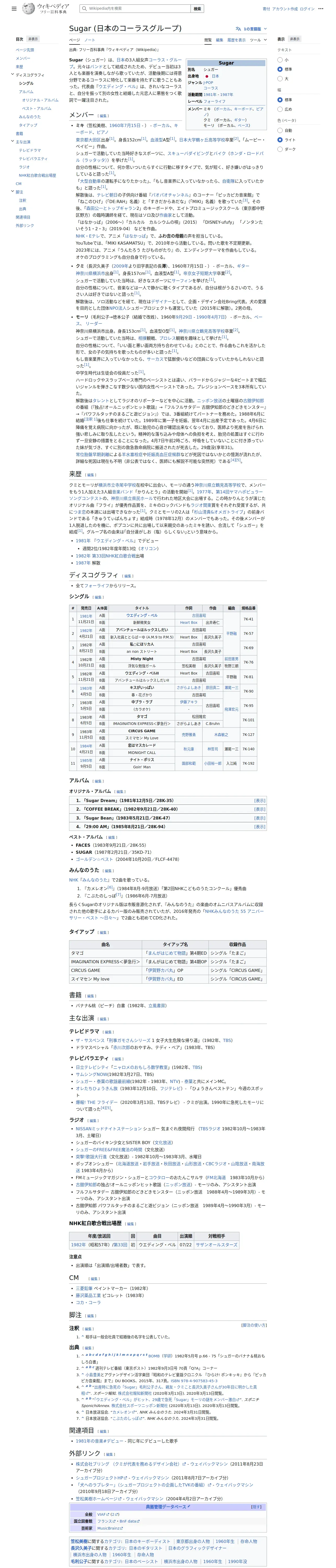Show details for the 29:00 AM album
This screenshot has height=1568, width=336.
click(260, 827)
